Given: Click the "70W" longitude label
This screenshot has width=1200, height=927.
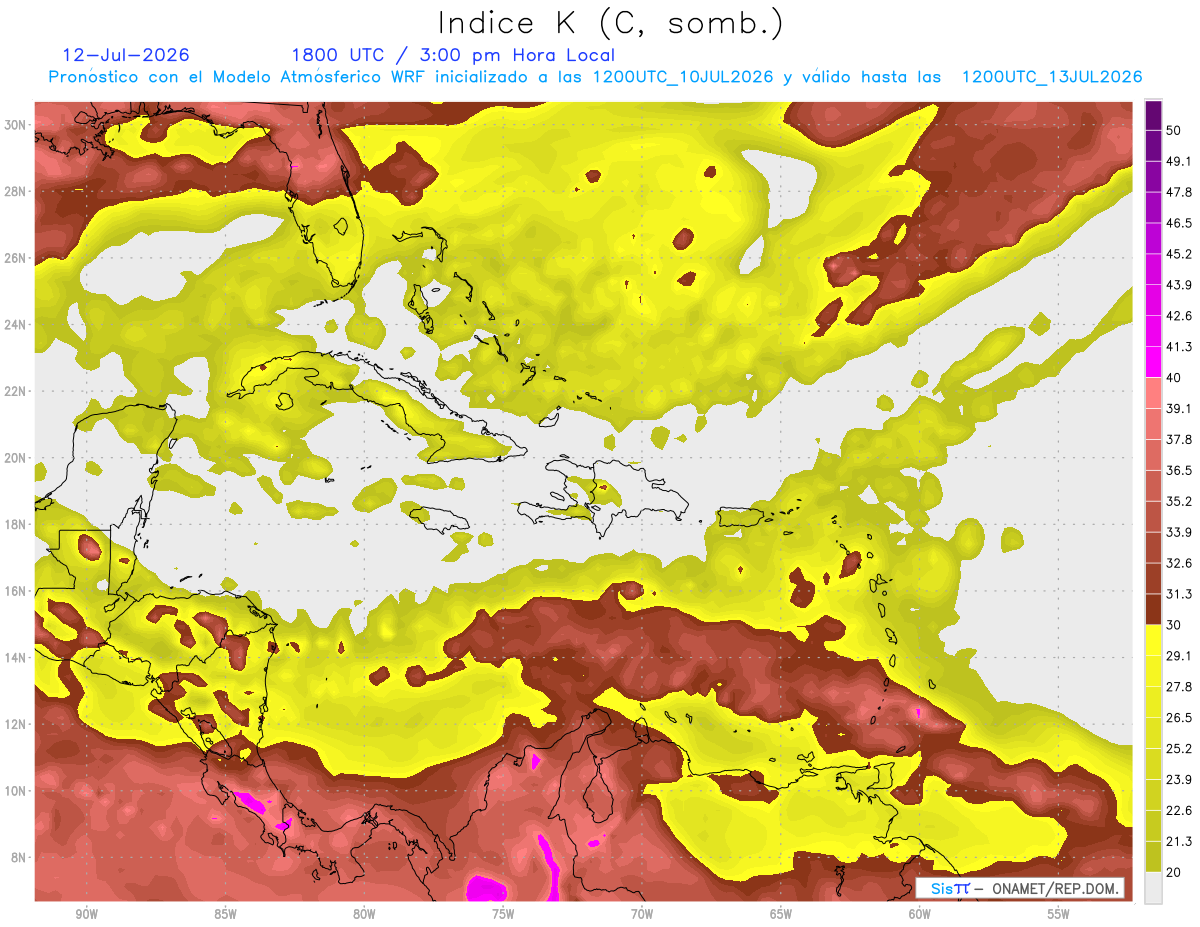Looking at the screenshot, I should point(642,914).
